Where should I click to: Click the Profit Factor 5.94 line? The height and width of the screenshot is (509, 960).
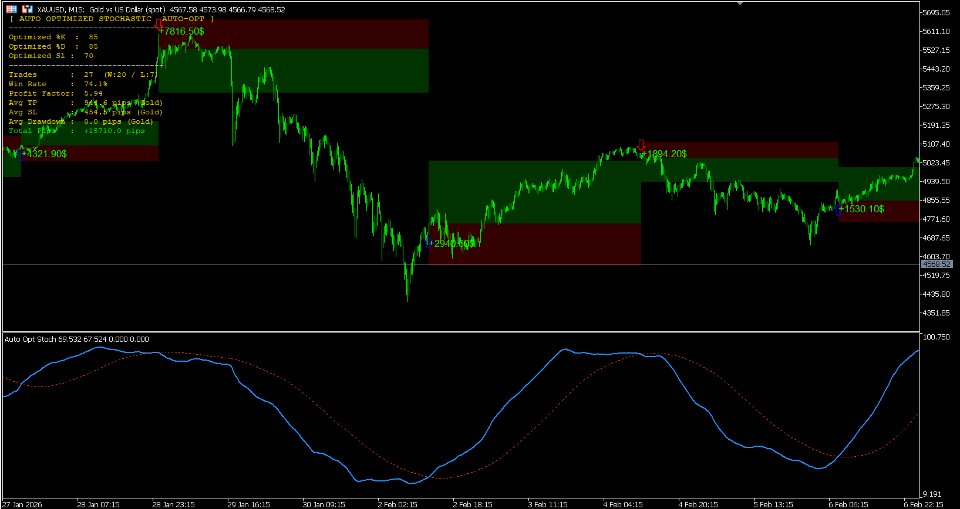56,93
